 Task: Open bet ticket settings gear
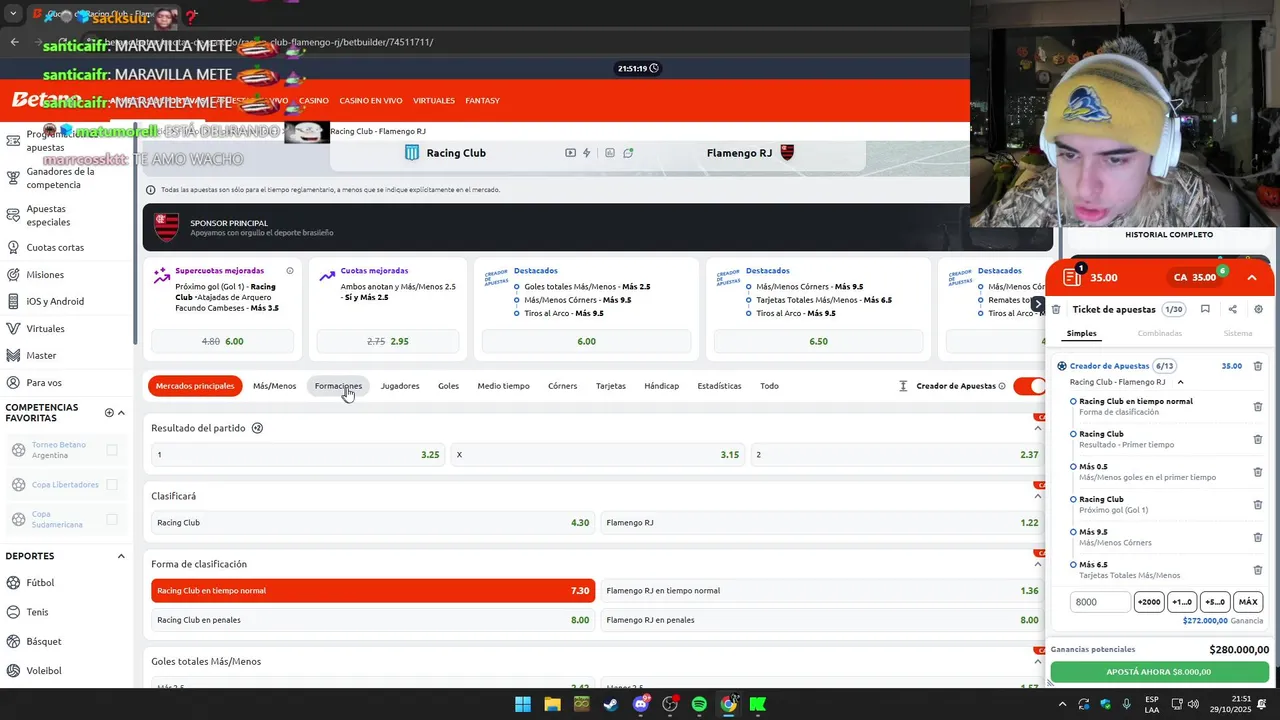coord(1258,310)
